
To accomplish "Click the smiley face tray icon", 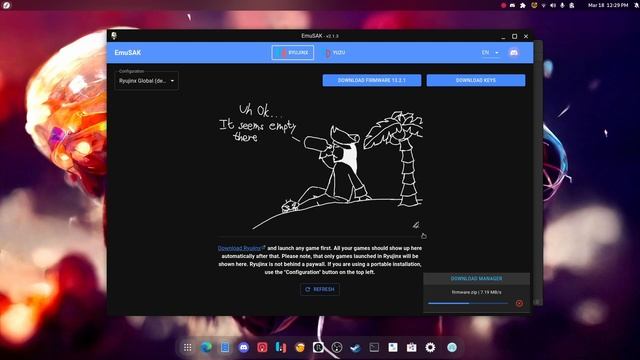I will point(534,5).
